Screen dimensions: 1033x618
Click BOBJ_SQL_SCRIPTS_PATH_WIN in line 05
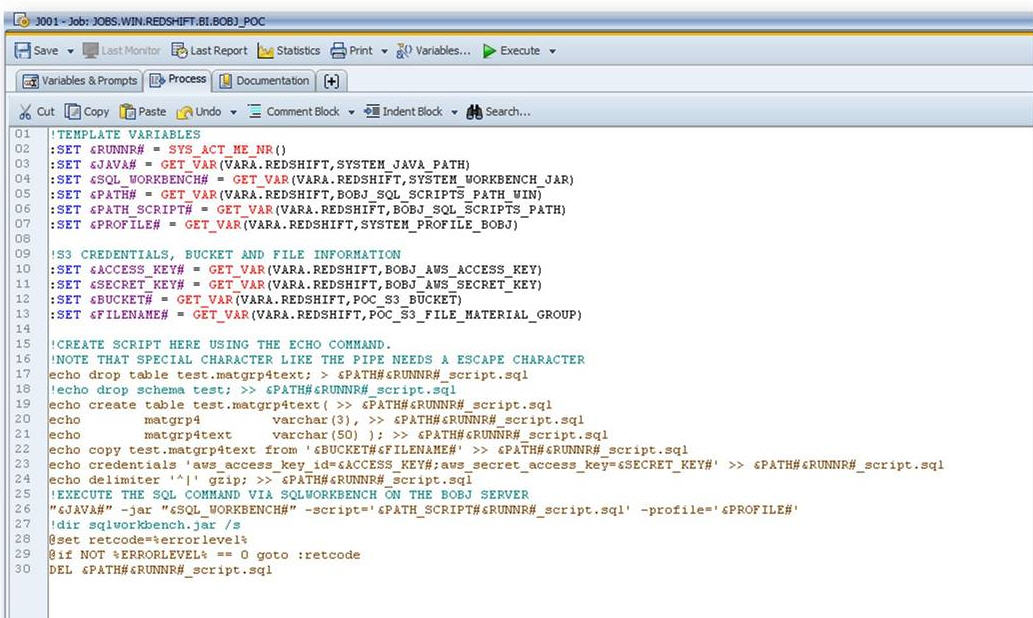pos(437,195)
